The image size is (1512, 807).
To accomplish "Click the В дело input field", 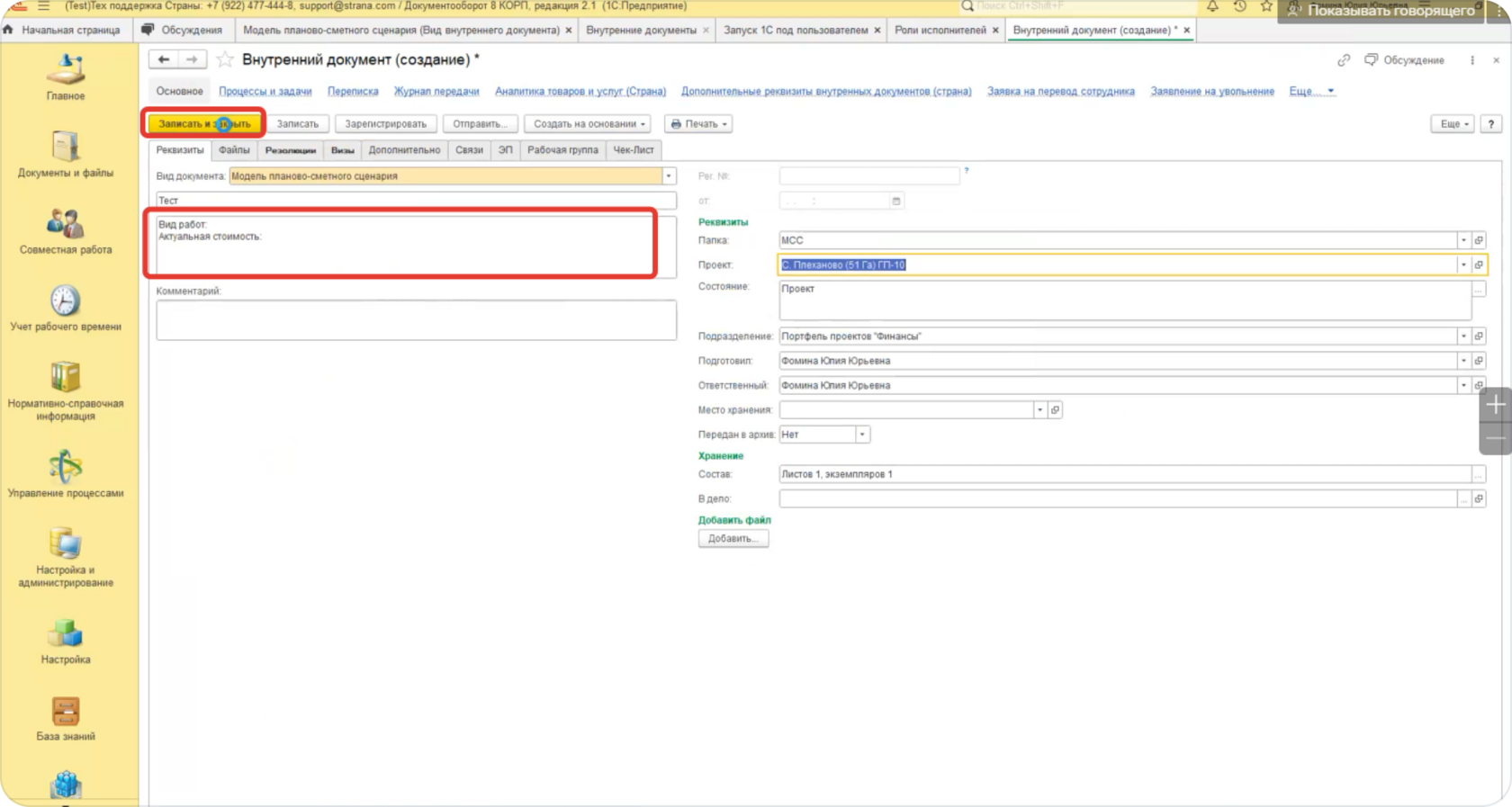I will click(x=1117, y=498).
